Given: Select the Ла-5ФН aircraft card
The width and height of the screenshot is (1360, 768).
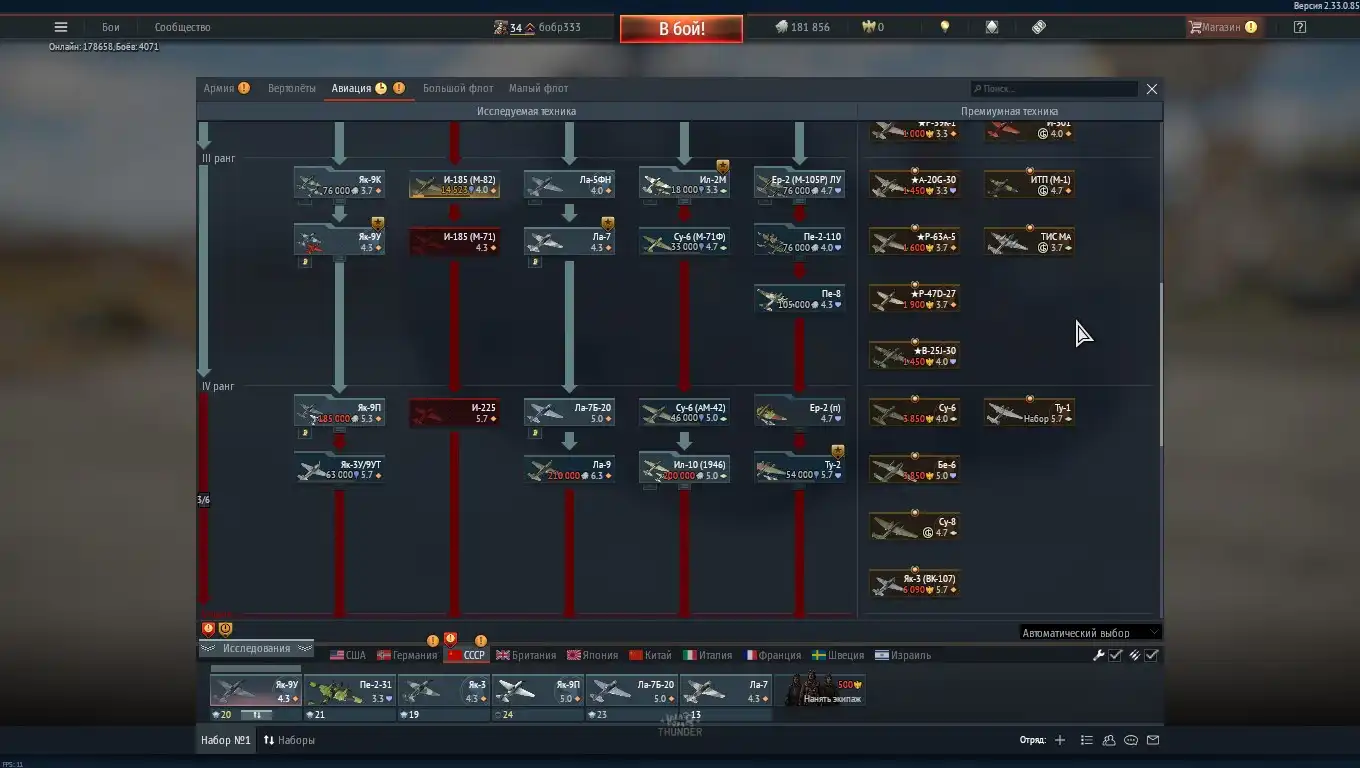Looking at the screenshot, I should click(x=569, y=184).
